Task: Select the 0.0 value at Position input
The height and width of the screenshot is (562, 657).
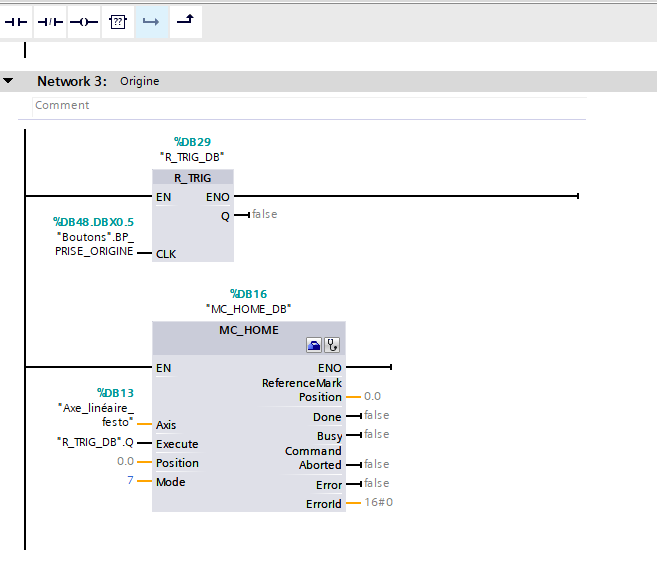Action: point(125,461)
